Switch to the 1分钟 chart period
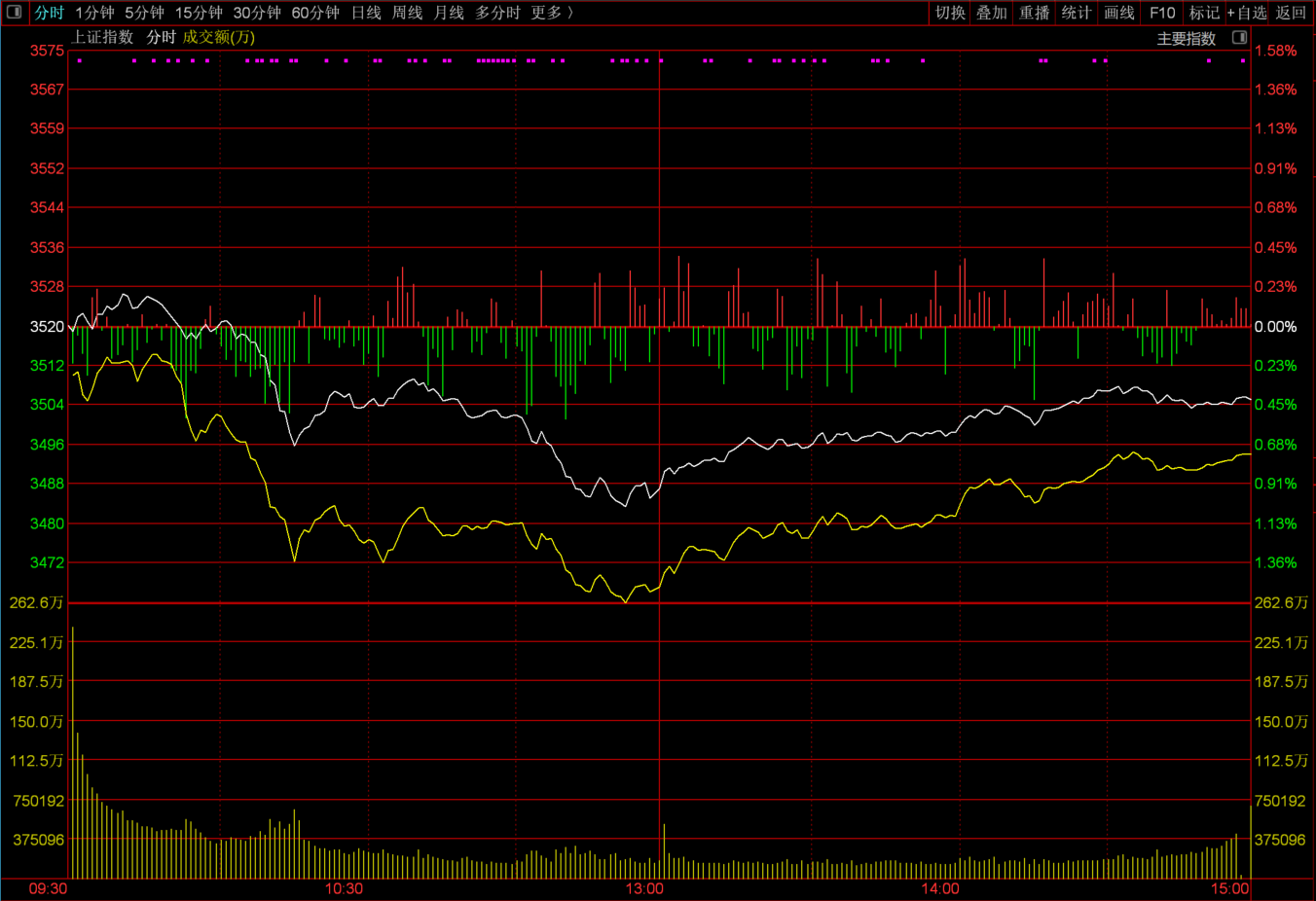1316x901 pixels. [x=94, y=13]
